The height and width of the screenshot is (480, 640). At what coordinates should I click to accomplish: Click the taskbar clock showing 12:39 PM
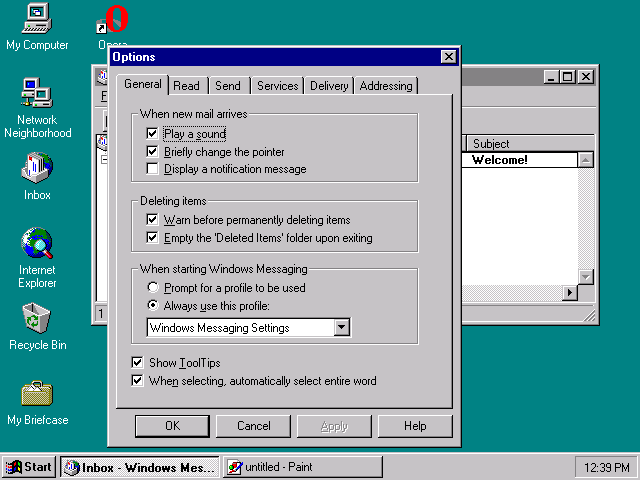coord(607,467)
